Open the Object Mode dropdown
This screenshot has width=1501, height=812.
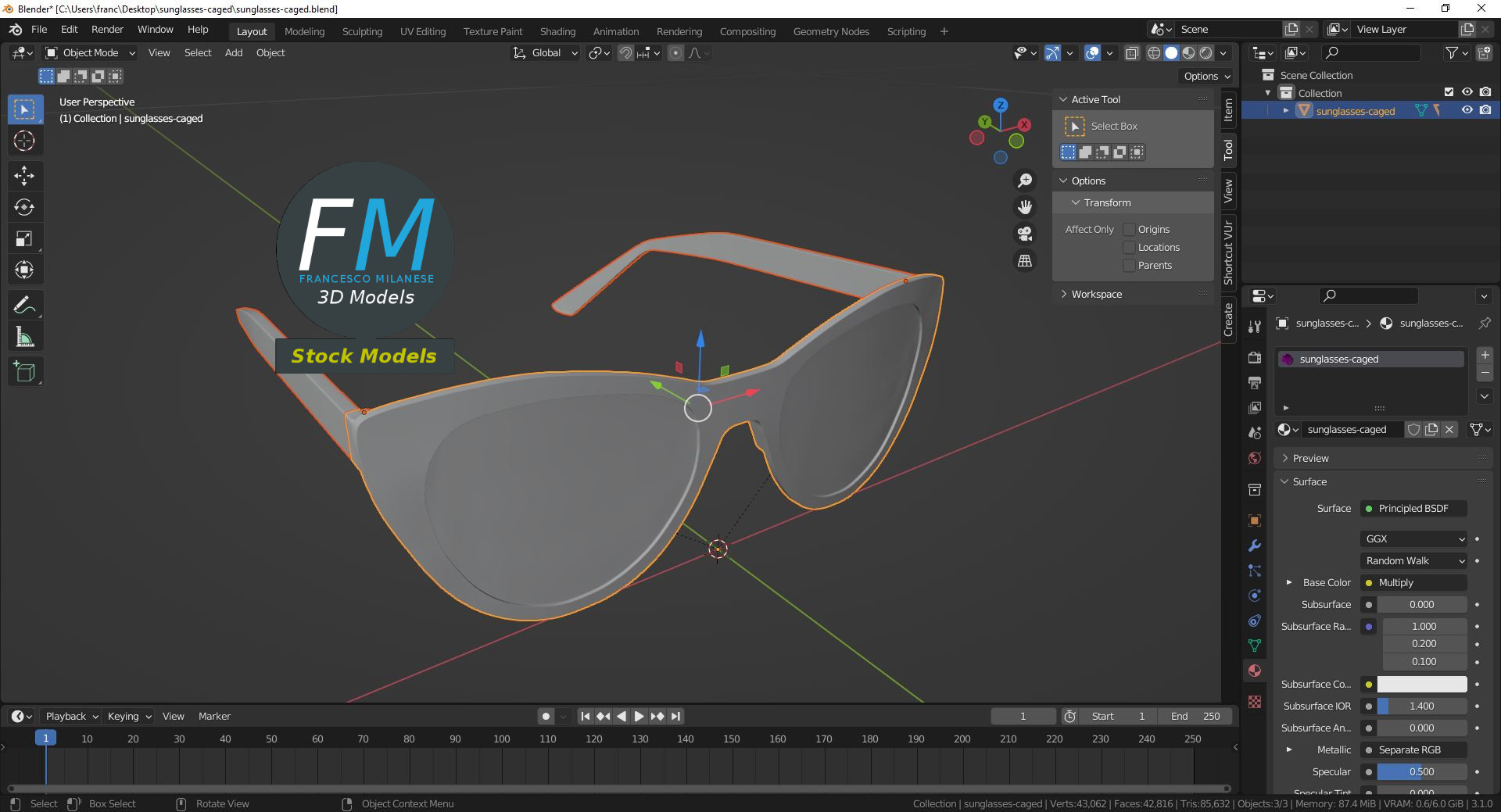(91, 53)
